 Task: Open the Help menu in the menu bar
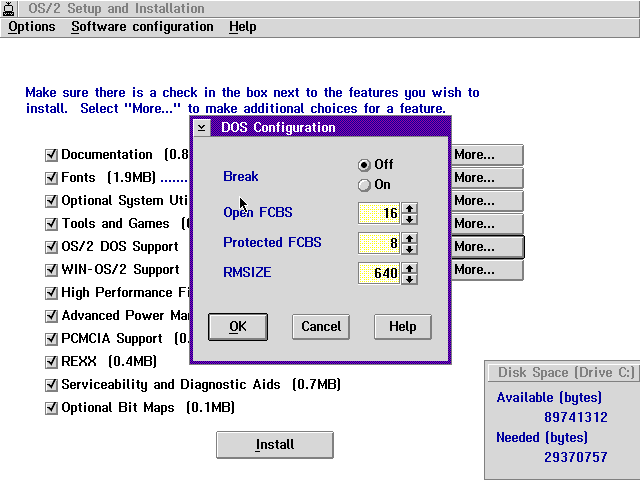coord(242,27)
